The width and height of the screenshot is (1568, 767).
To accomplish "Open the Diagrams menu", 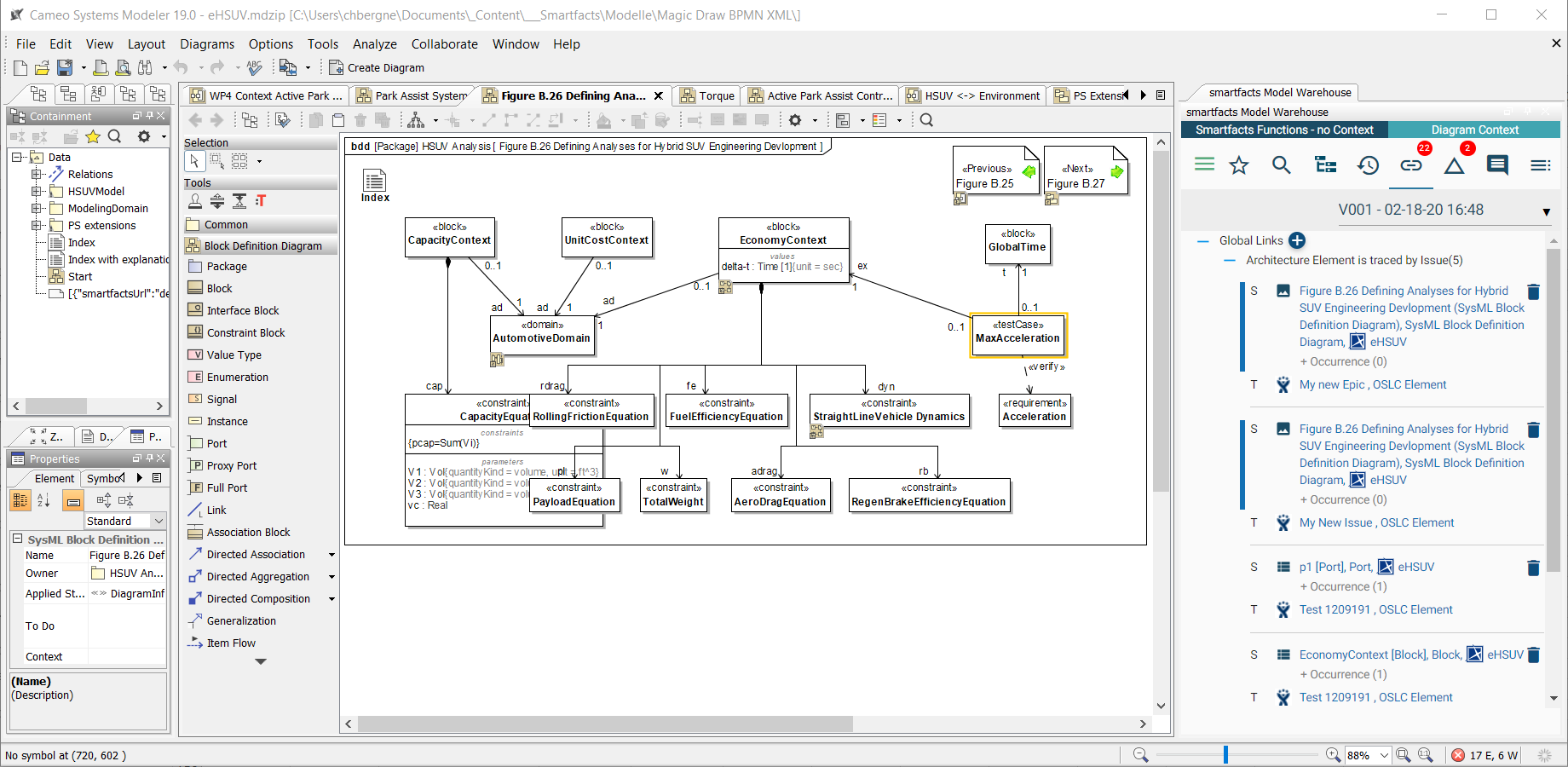I will 207,44.
